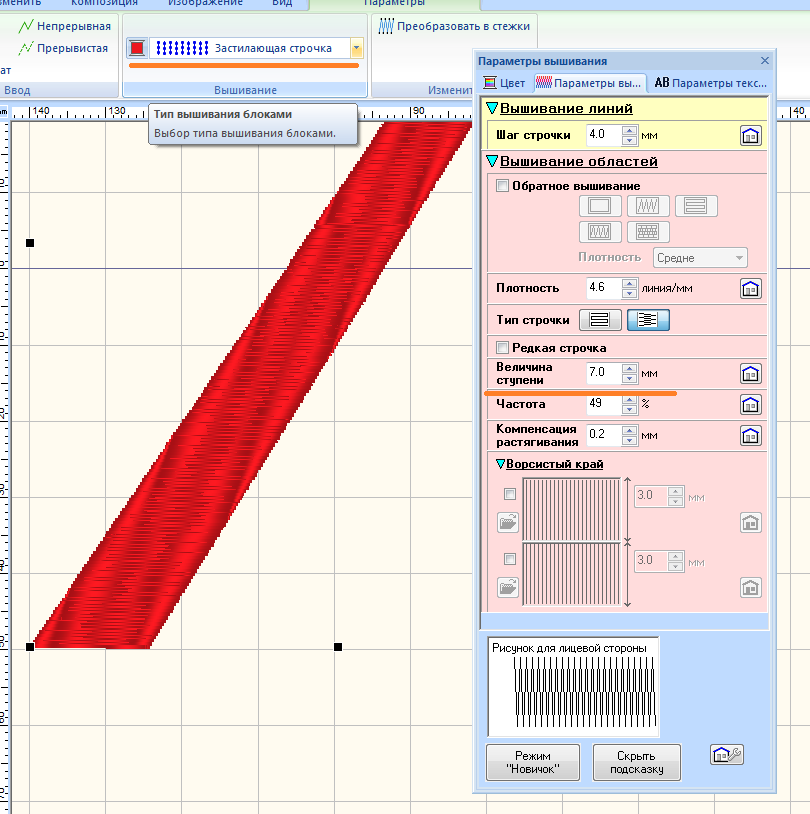Switch to the Цвет tab
This screenshot has width=810, height=814.
coord(504,83)
